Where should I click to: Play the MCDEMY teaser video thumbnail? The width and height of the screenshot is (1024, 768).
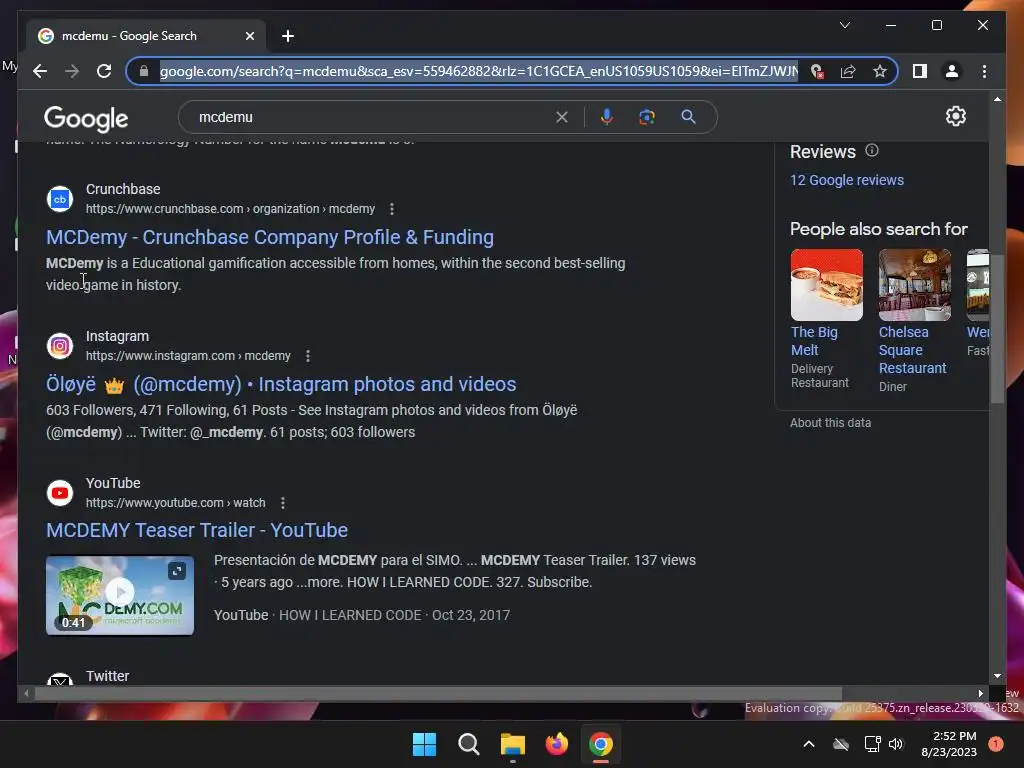click(x=120, y=595)
